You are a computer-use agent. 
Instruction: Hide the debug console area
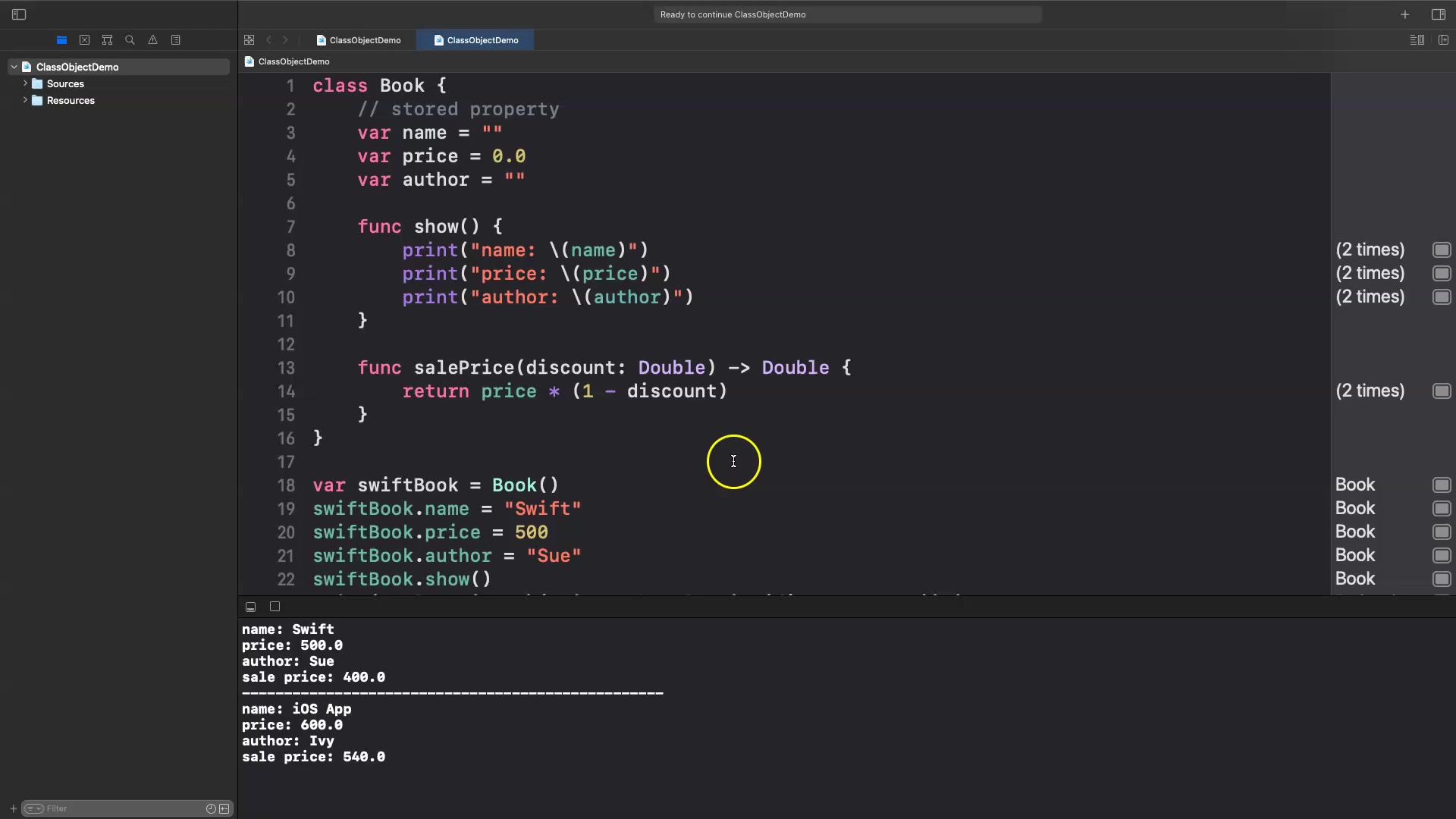point(250,607)
